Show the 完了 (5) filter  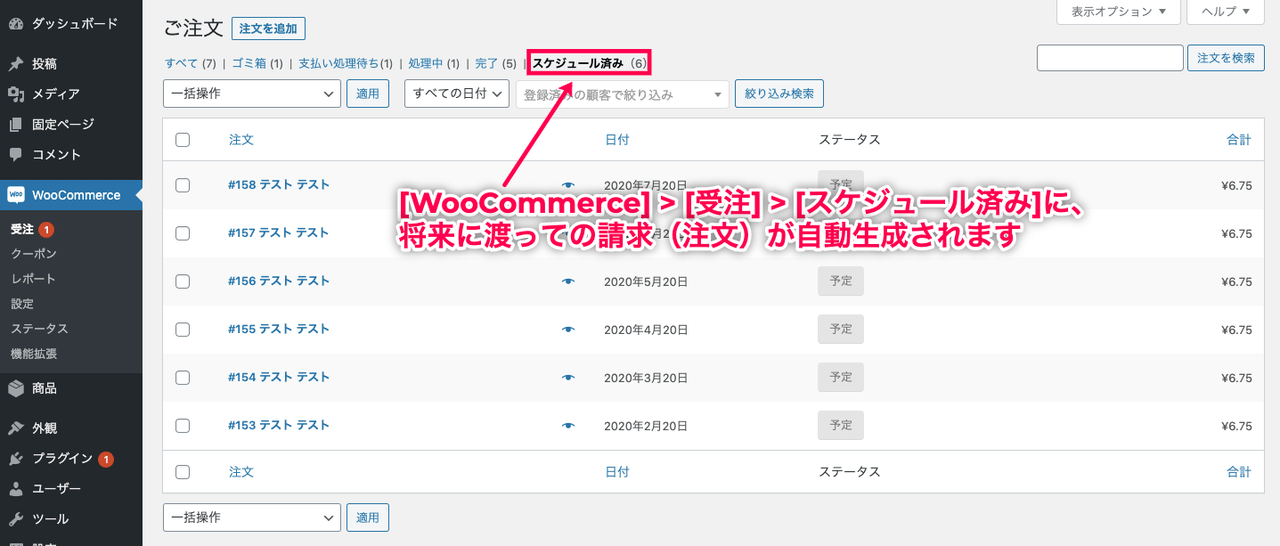[495, 64]
